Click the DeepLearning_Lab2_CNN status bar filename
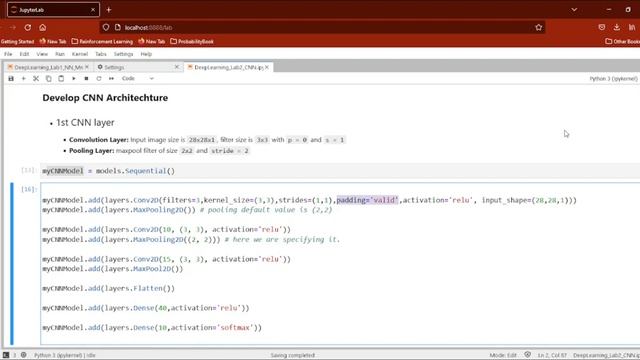 click(x=606, y=355)
